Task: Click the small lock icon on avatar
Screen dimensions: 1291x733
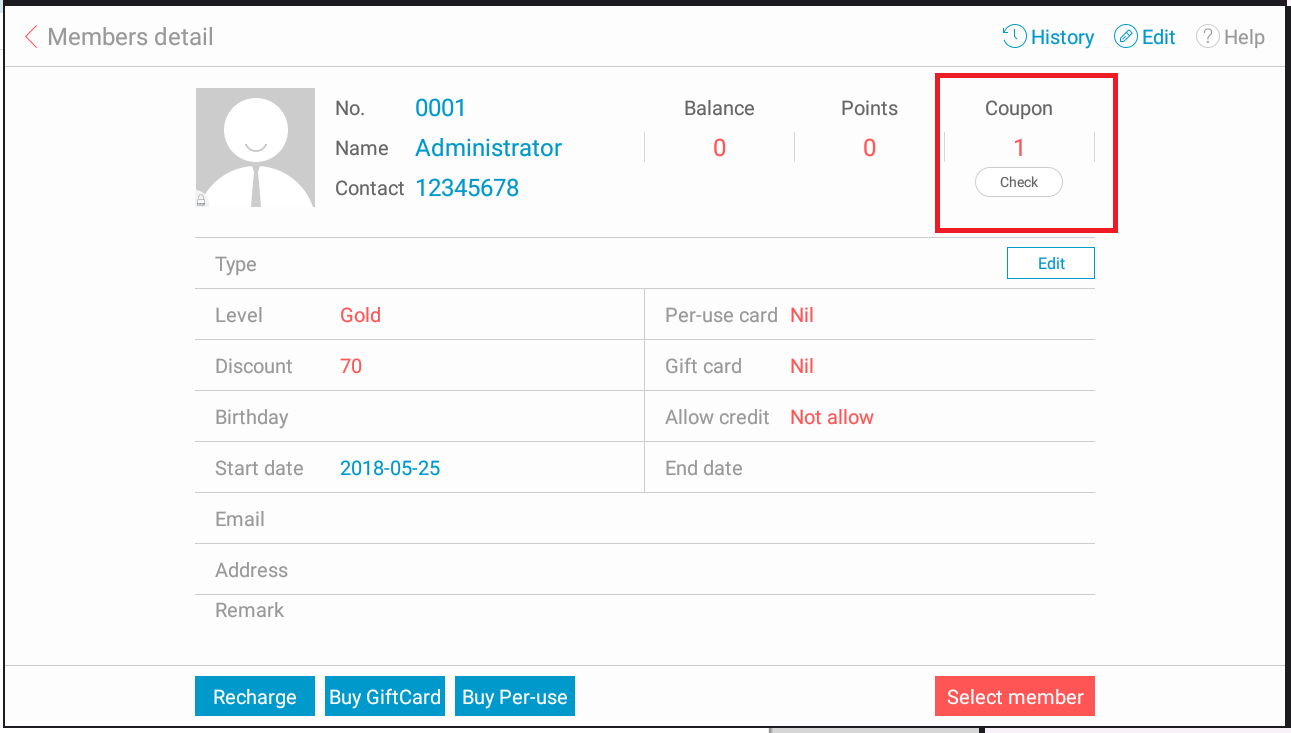Action: pyautogui.click(x=201, y=200)
